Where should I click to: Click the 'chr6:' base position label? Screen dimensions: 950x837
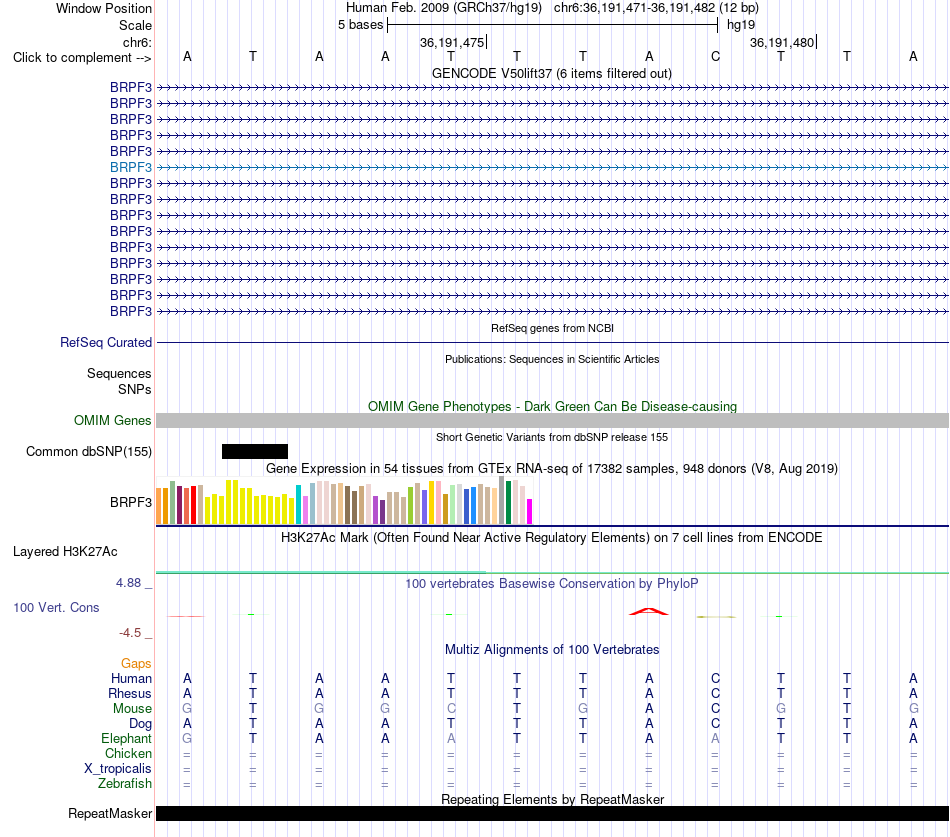tap(137, 42)
